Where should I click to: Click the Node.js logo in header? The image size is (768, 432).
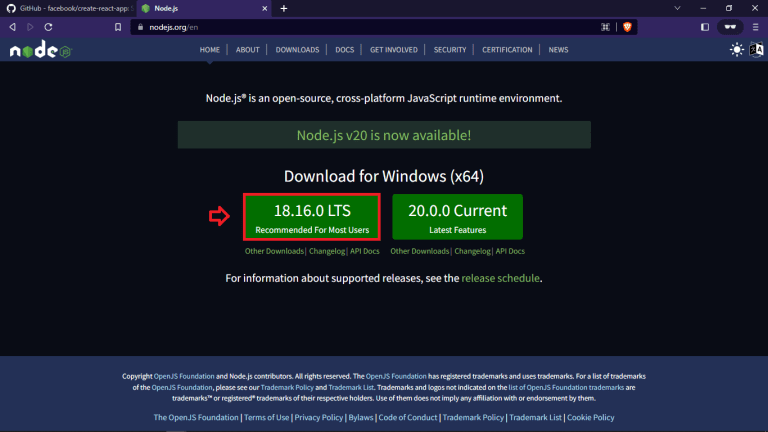(x=40, y=50)
